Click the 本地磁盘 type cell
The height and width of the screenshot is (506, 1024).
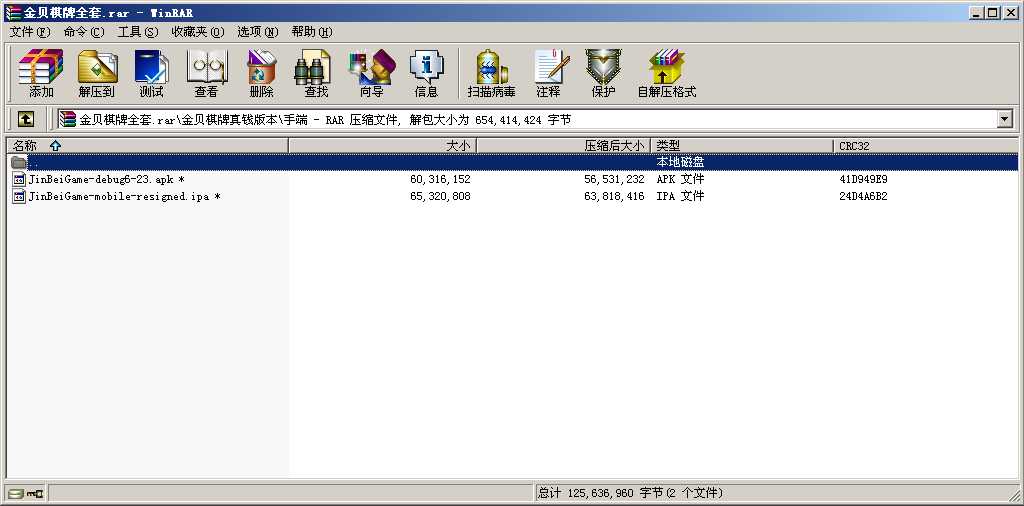click(x=680, y=162)
